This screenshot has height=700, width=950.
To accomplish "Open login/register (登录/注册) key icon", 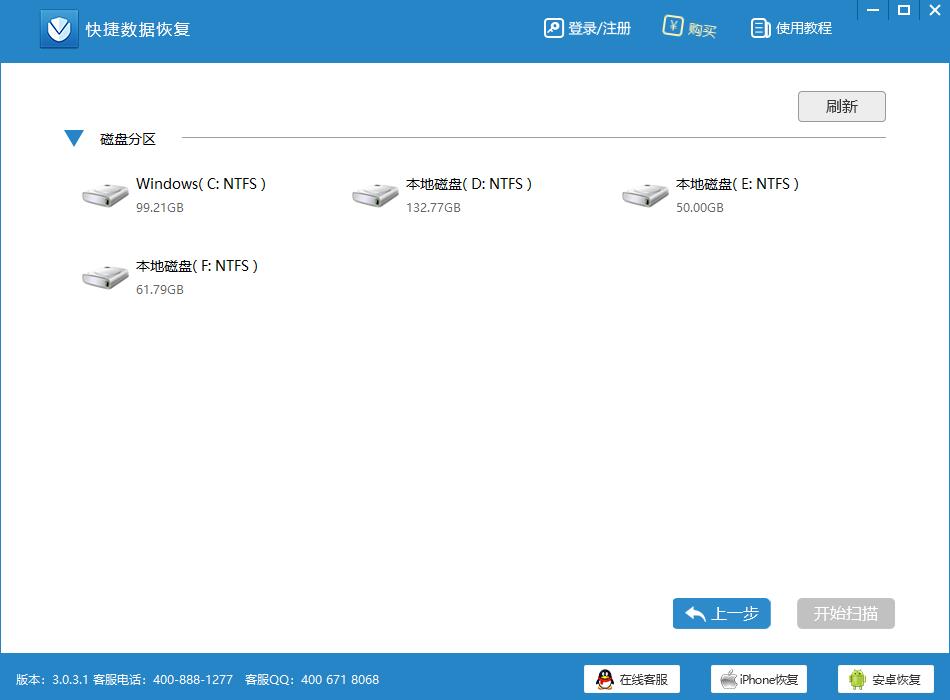I will click(x=553, y=28).
